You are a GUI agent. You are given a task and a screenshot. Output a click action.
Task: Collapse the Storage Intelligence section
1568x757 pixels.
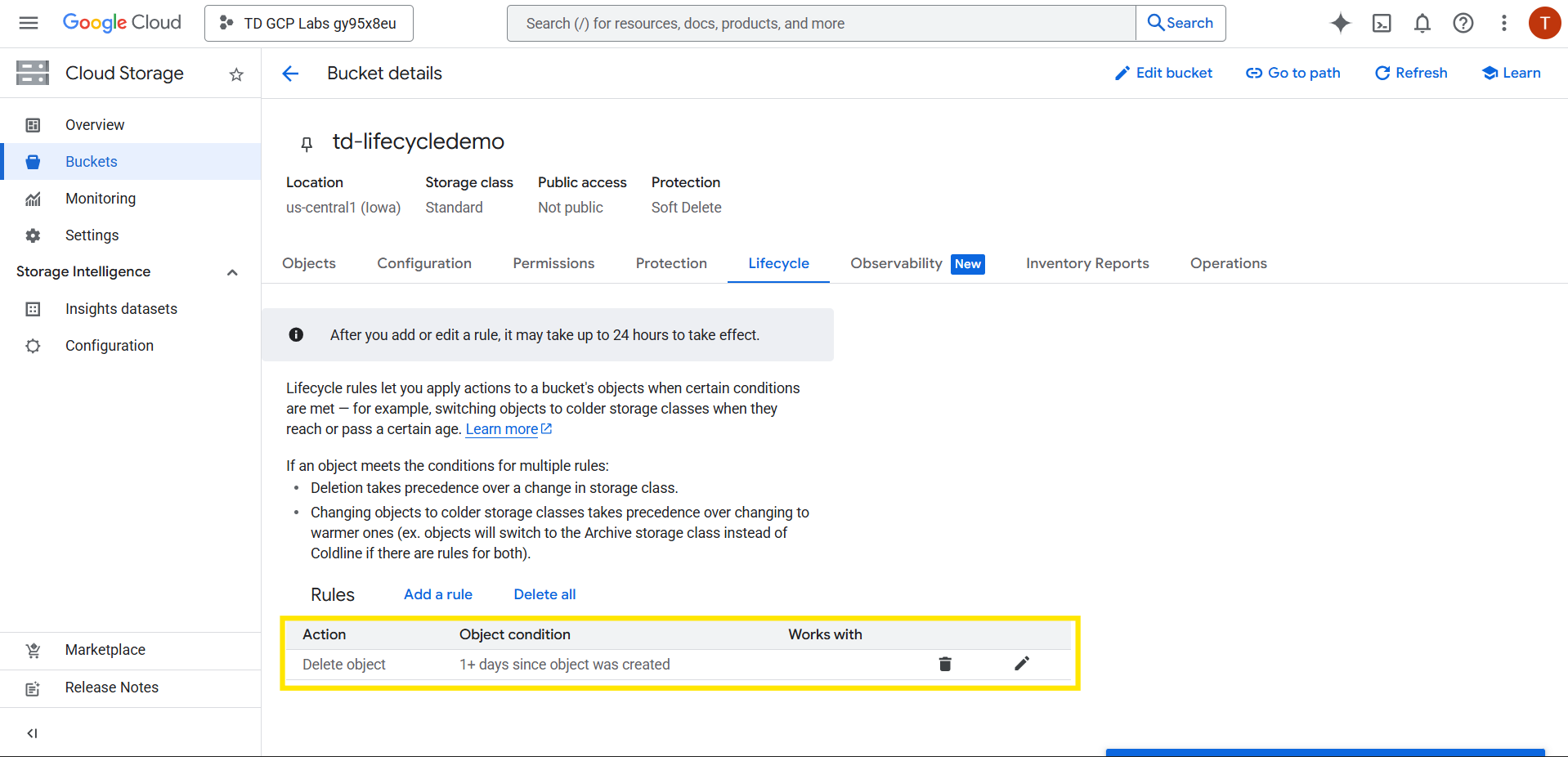[232, 272]
